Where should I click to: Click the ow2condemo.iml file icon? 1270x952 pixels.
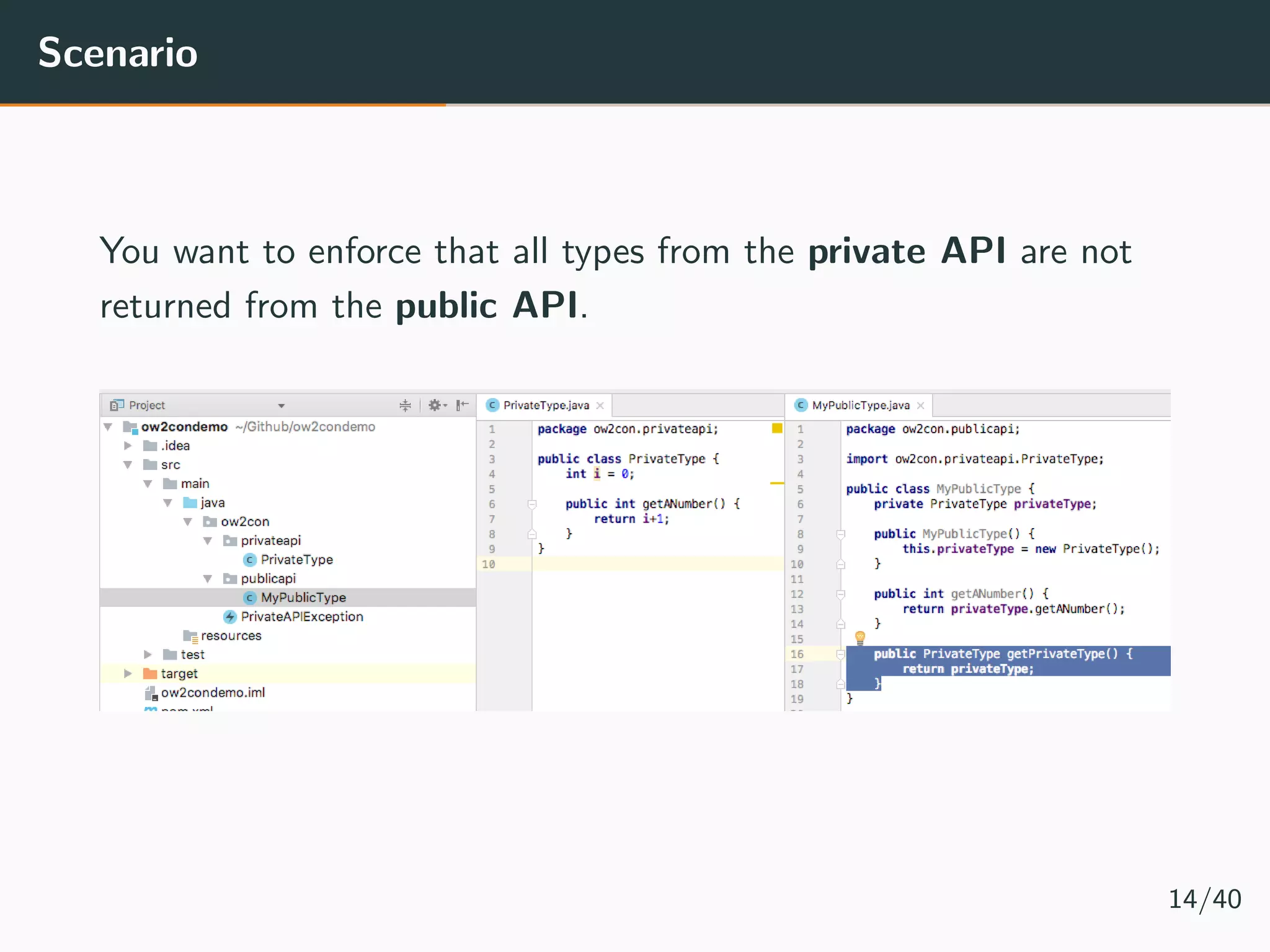click(151, 693)
